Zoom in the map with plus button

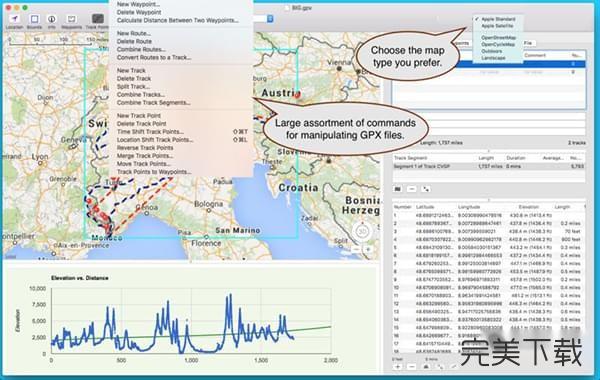tap(368, 250)
